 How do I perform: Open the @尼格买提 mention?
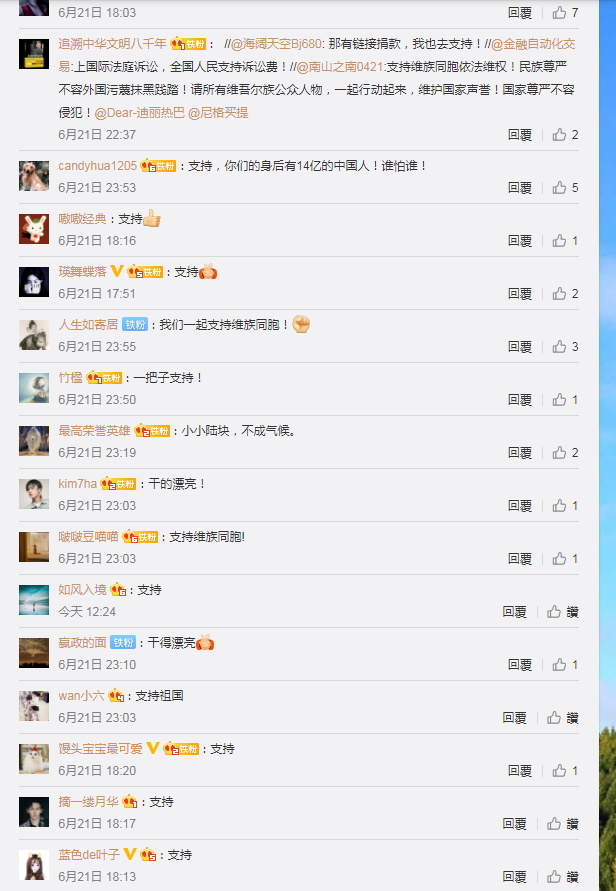pos(218,113)
